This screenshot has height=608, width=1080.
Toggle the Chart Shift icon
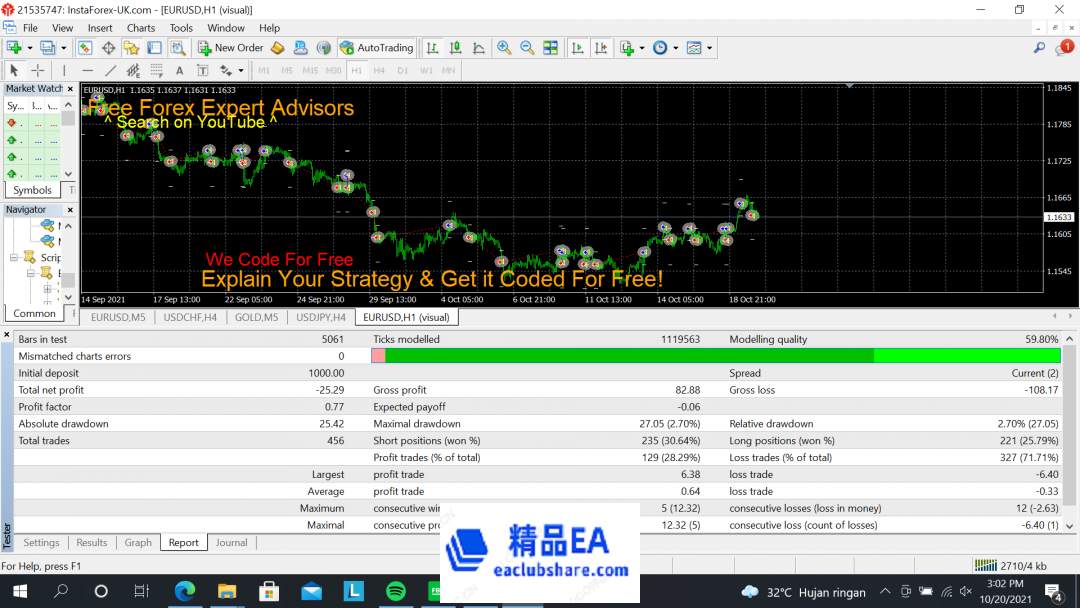[601, 48]
